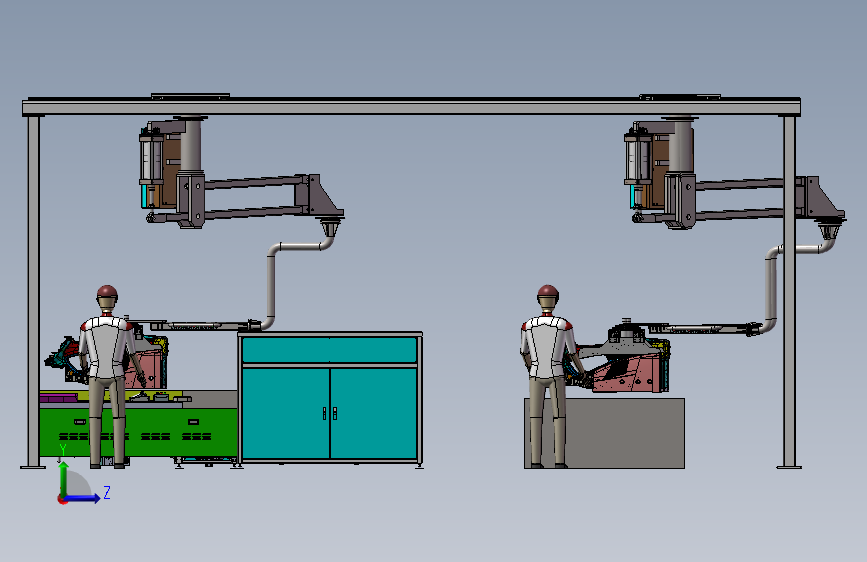Click the green Y axis label
This screenshot has height=562, width=867.
(x=62, y=450)
